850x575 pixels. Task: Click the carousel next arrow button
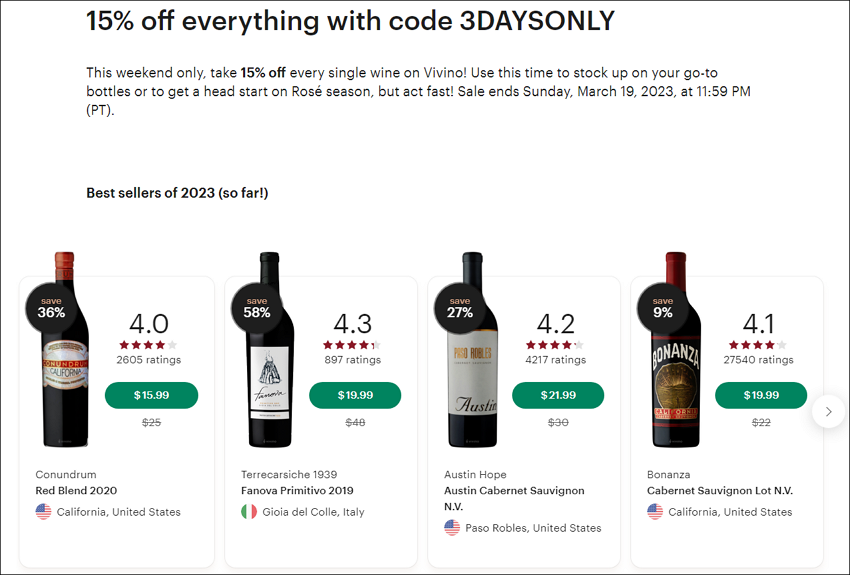[828, 411]
